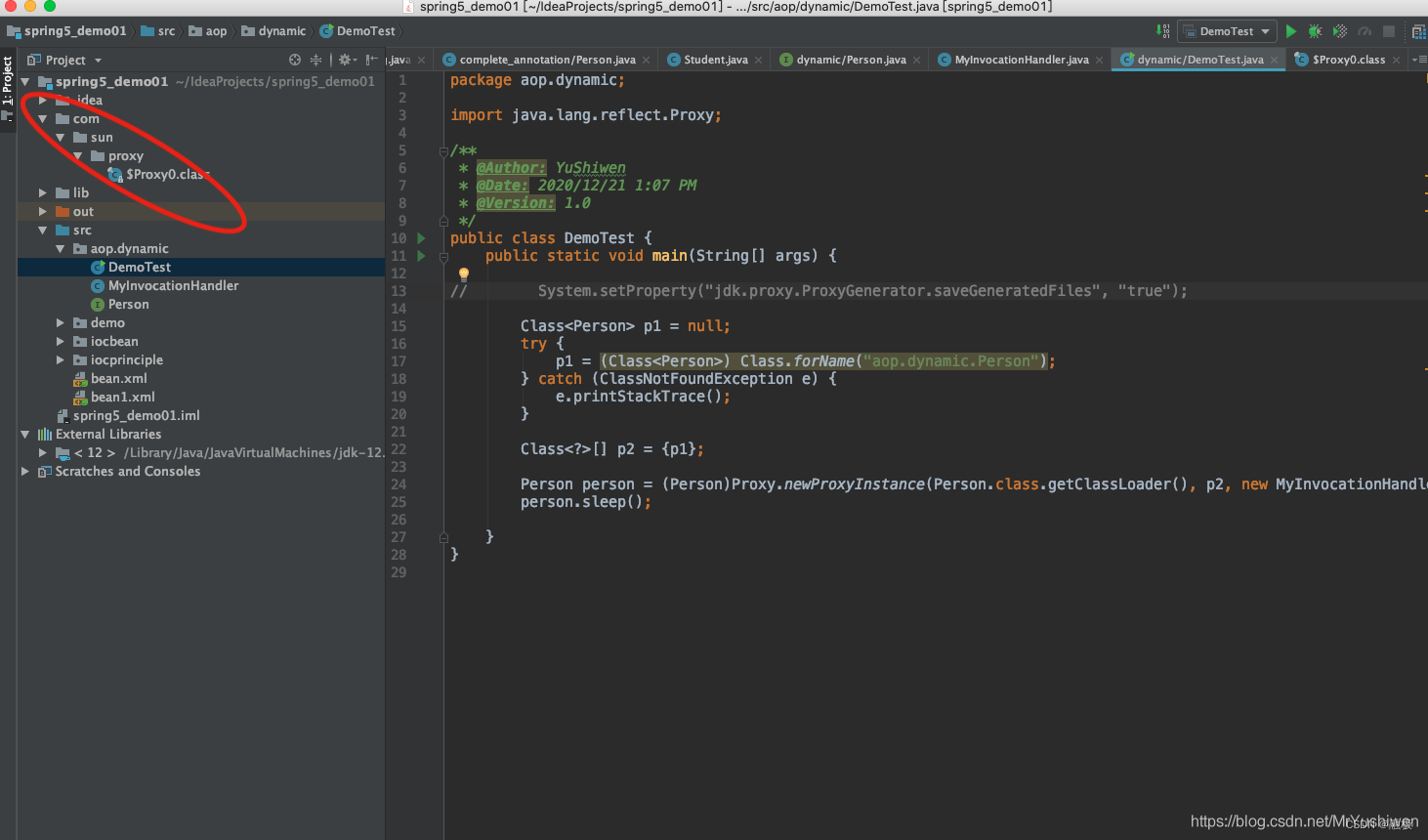
Task: Click gutter line number 24
Action: 399,484
